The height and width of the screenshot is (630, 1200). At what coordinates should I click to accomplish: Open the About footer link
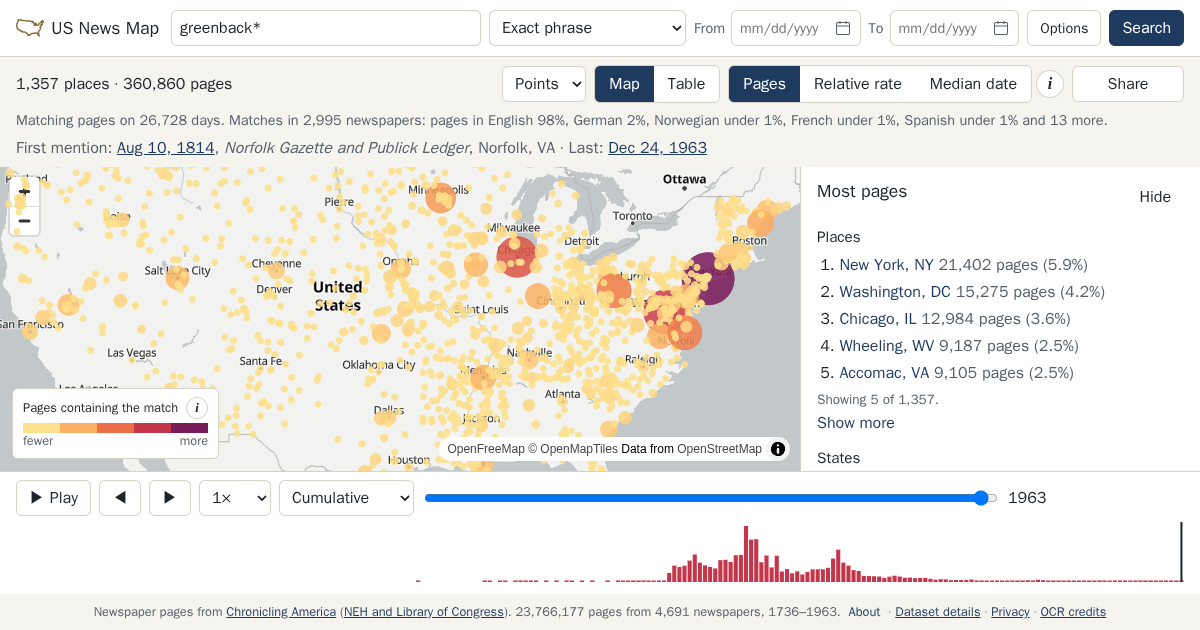[x=864, y=612]
